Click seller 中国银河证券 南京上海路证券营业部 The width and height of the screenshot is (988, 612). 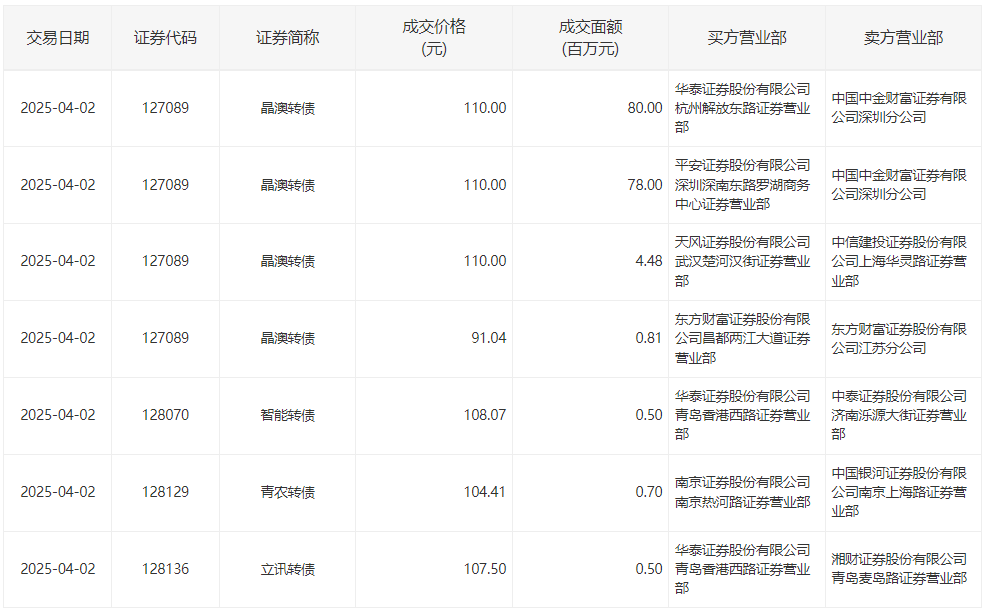tap(899, 492)
